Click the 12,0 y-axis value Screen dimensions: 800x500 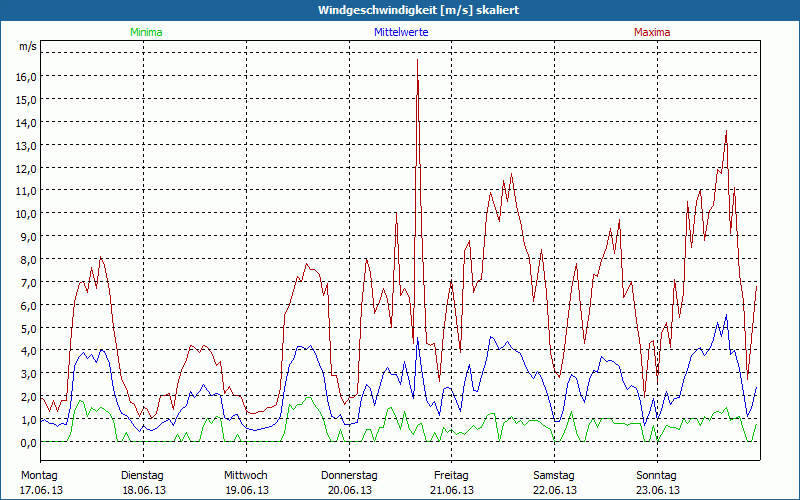point(28,168)
